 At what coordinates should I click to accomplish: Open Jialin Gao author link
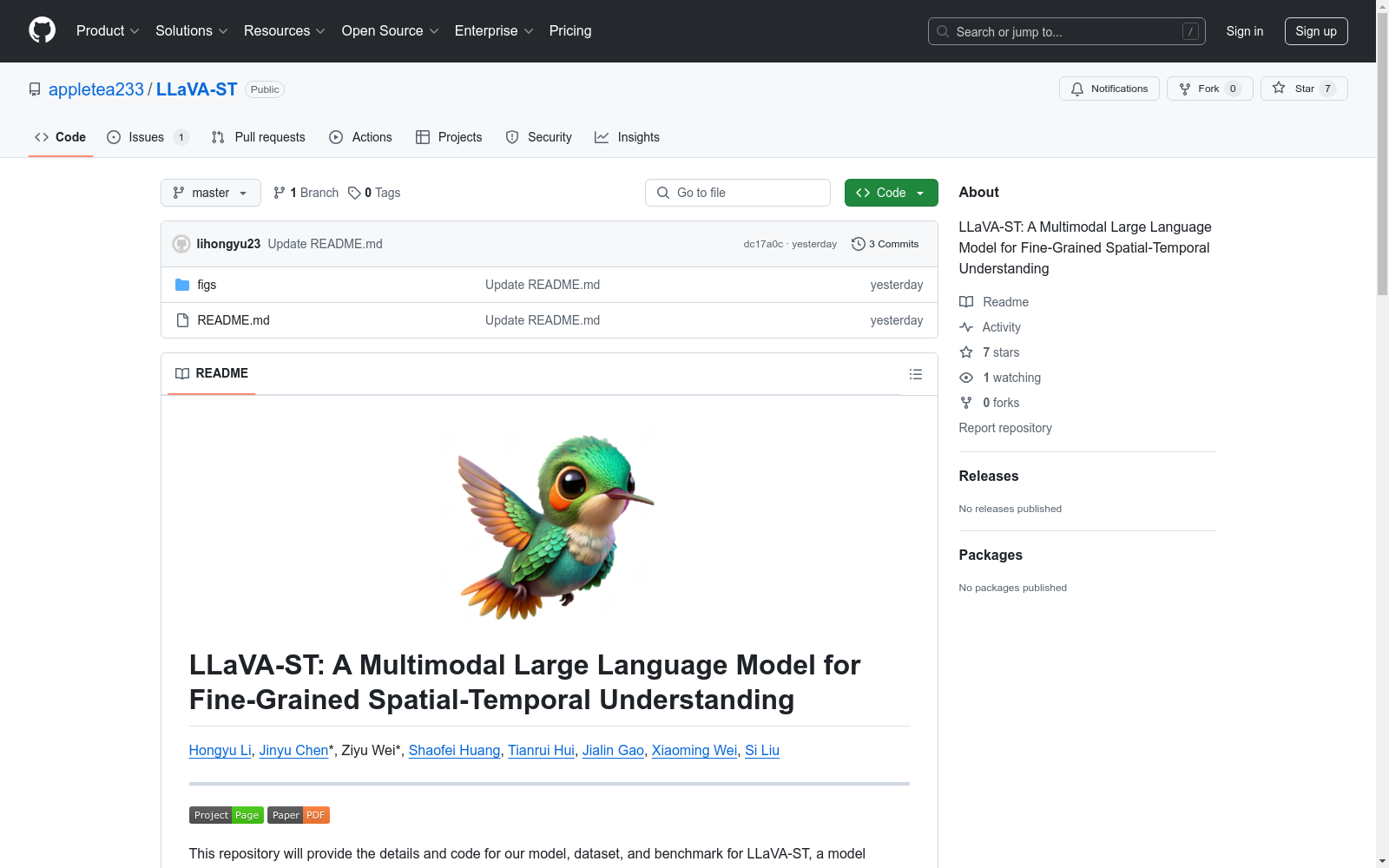613,750
